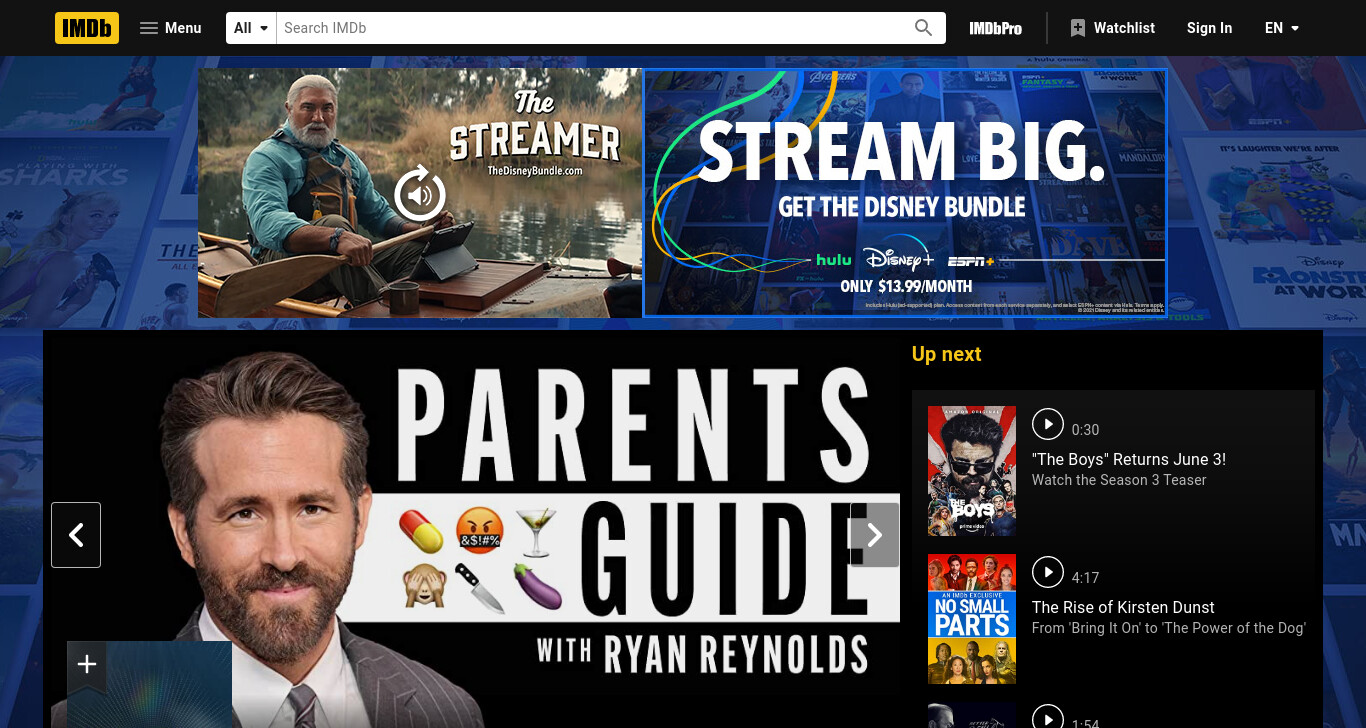Image resolution: width=1366 pixels, height=728 pixels.
Task: Click the Up next heading
Action: click(946, 354)
